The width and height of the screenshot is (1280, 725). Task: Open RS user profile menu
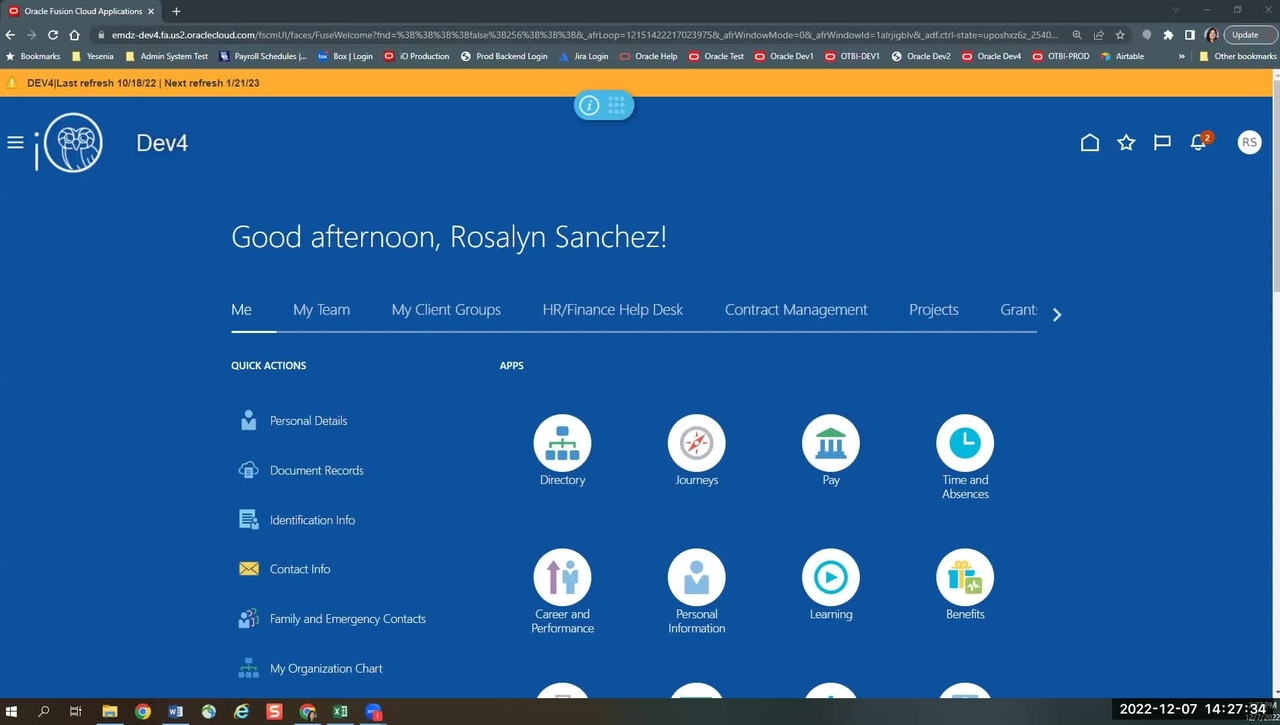point(1248,143)
